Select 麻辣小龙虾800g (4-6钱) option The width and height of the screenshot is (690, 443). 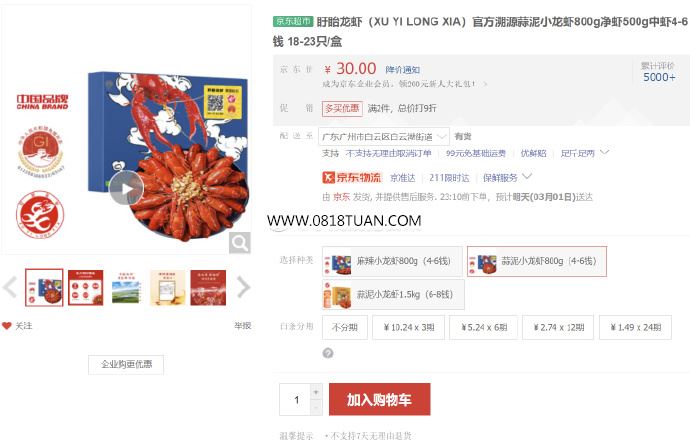coord(393,261)
